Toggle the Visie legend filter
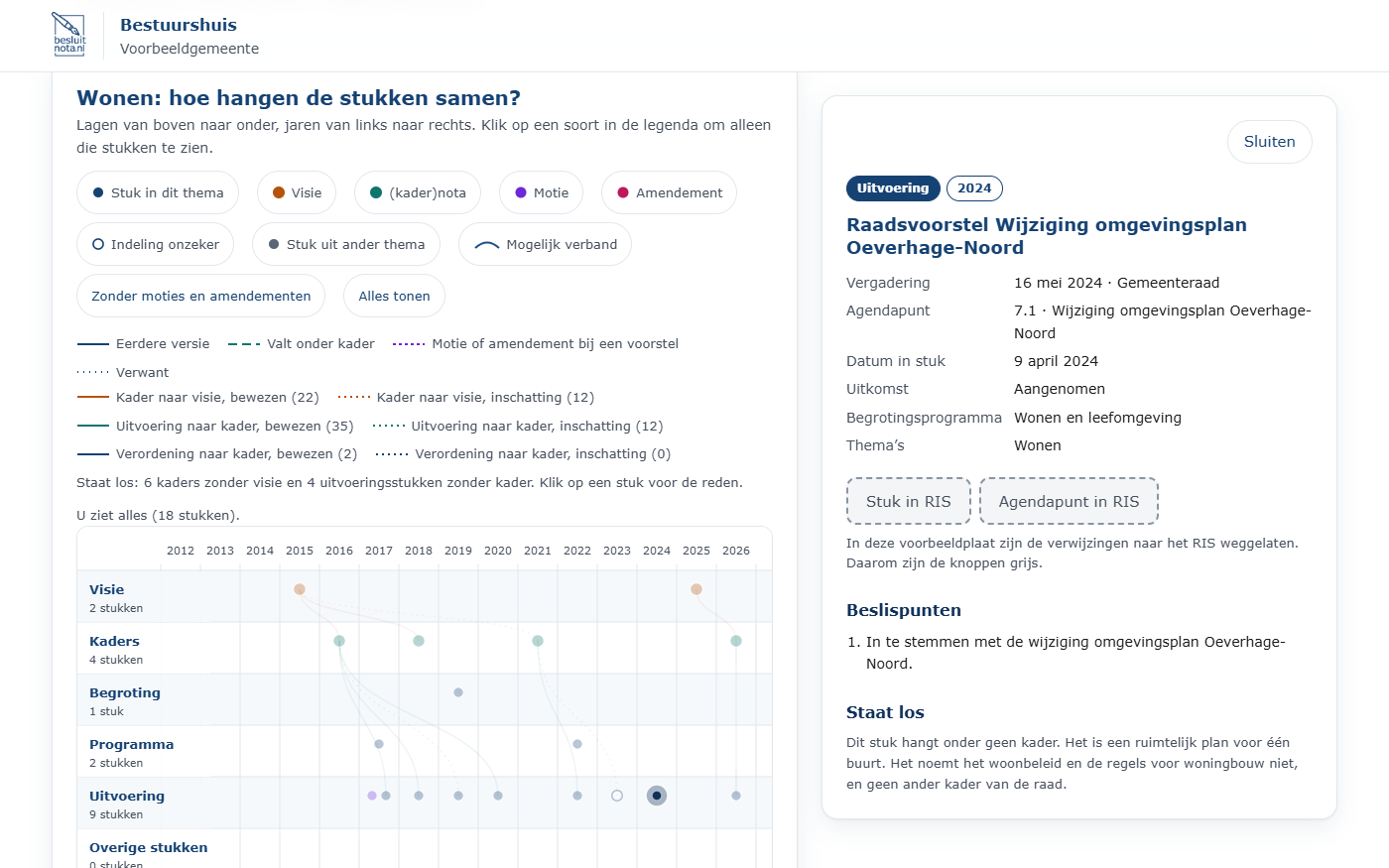 (x=297, y=192)
